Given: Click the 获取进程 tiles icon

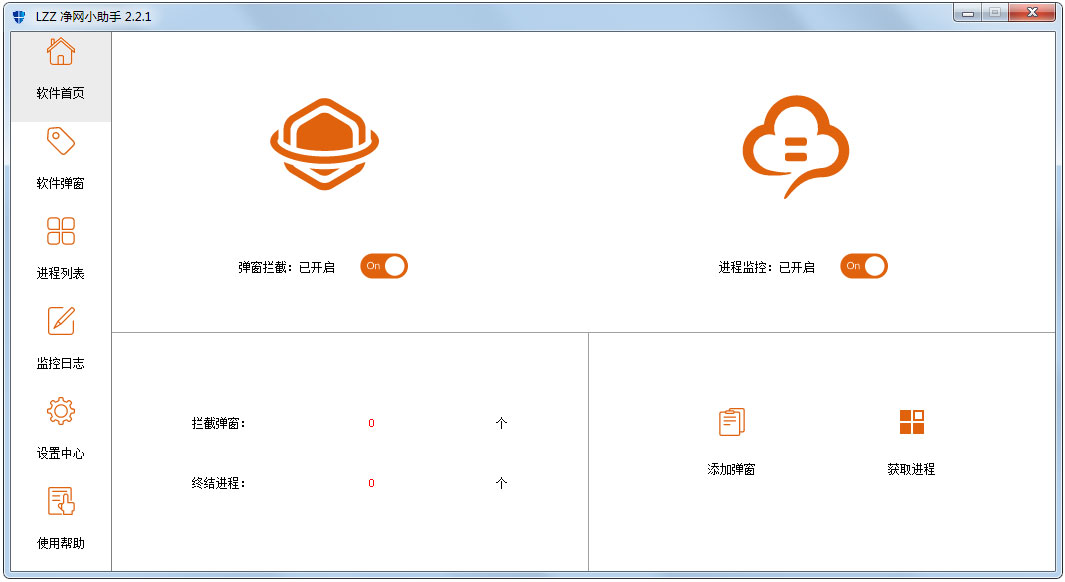Looking at the screenshot, I should (911, 422).
